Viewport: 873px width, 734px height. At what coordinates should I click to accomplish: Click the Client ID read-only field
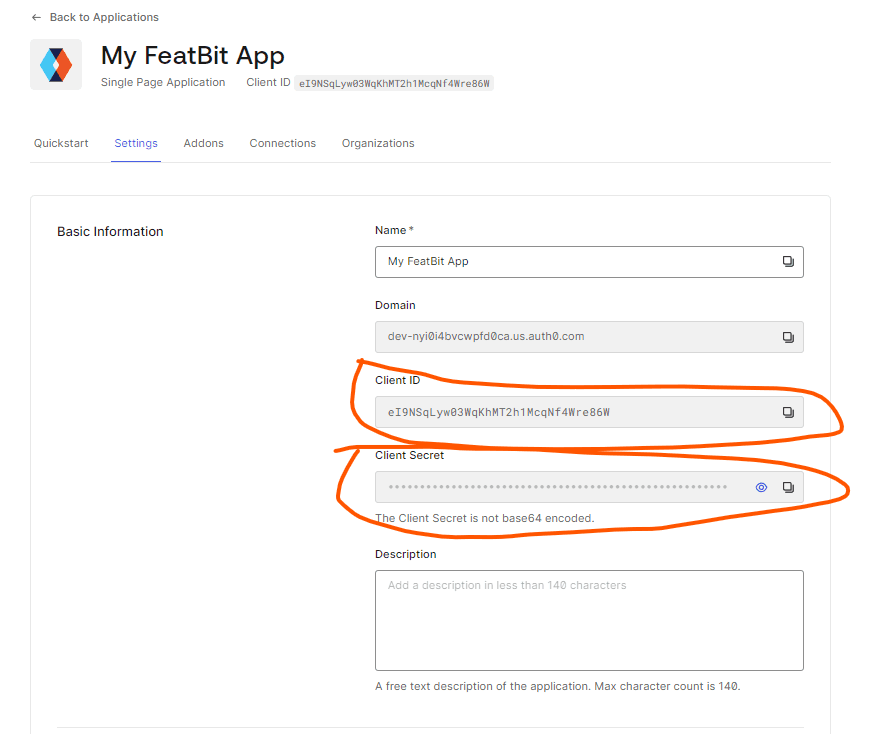(x=570, y=412)
